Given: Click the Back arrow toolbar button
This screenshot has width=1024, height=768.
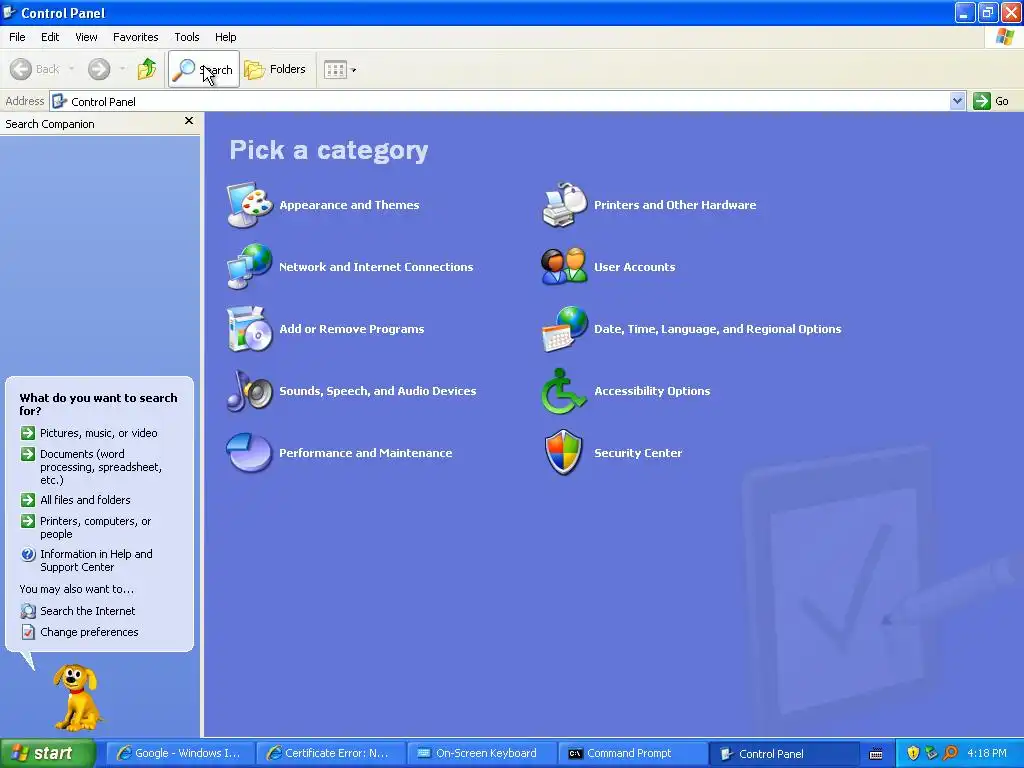Looking at the screenshot, I should tap(35, 69).
